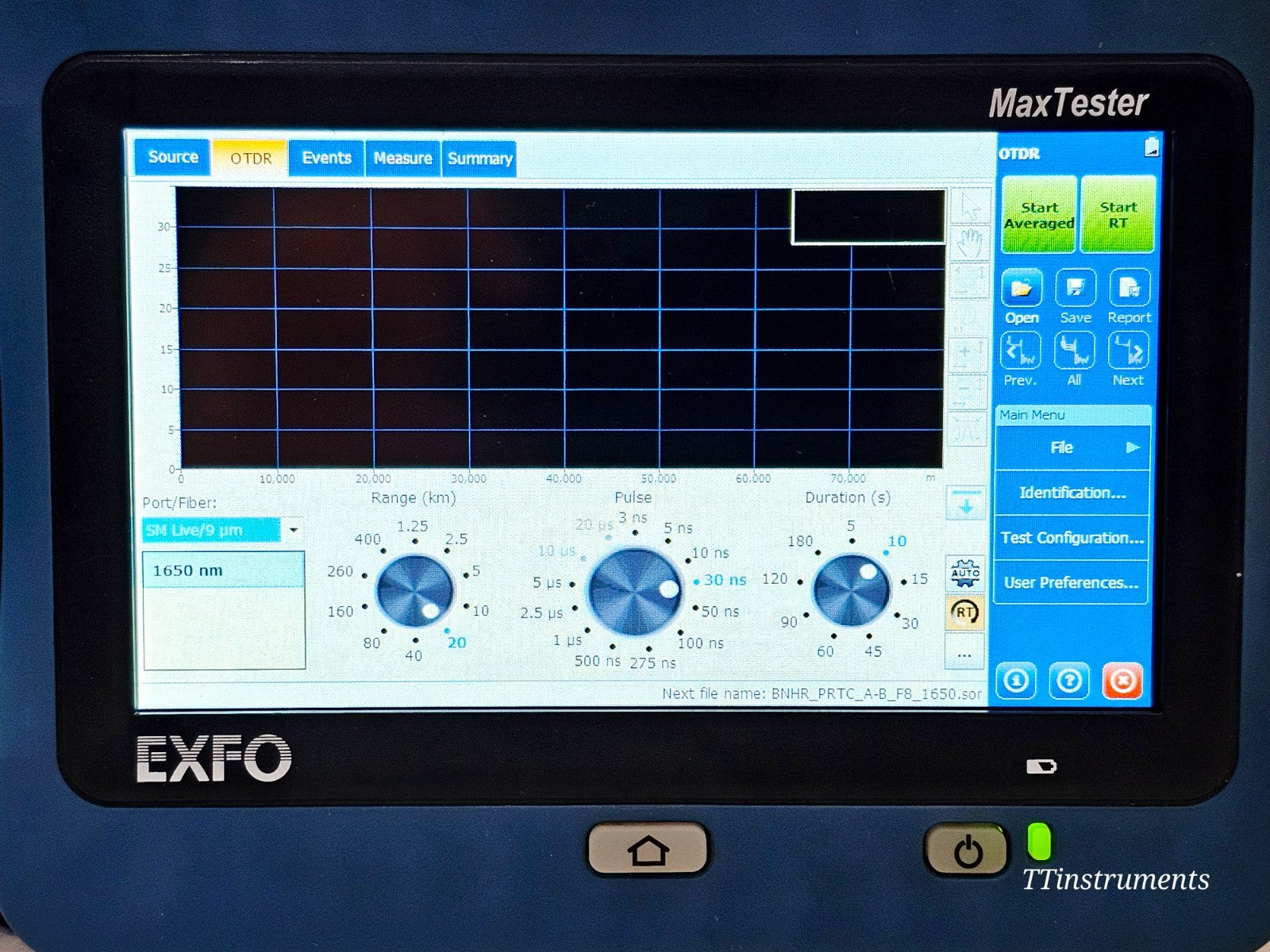Set Range to 1.25 km

413,527
